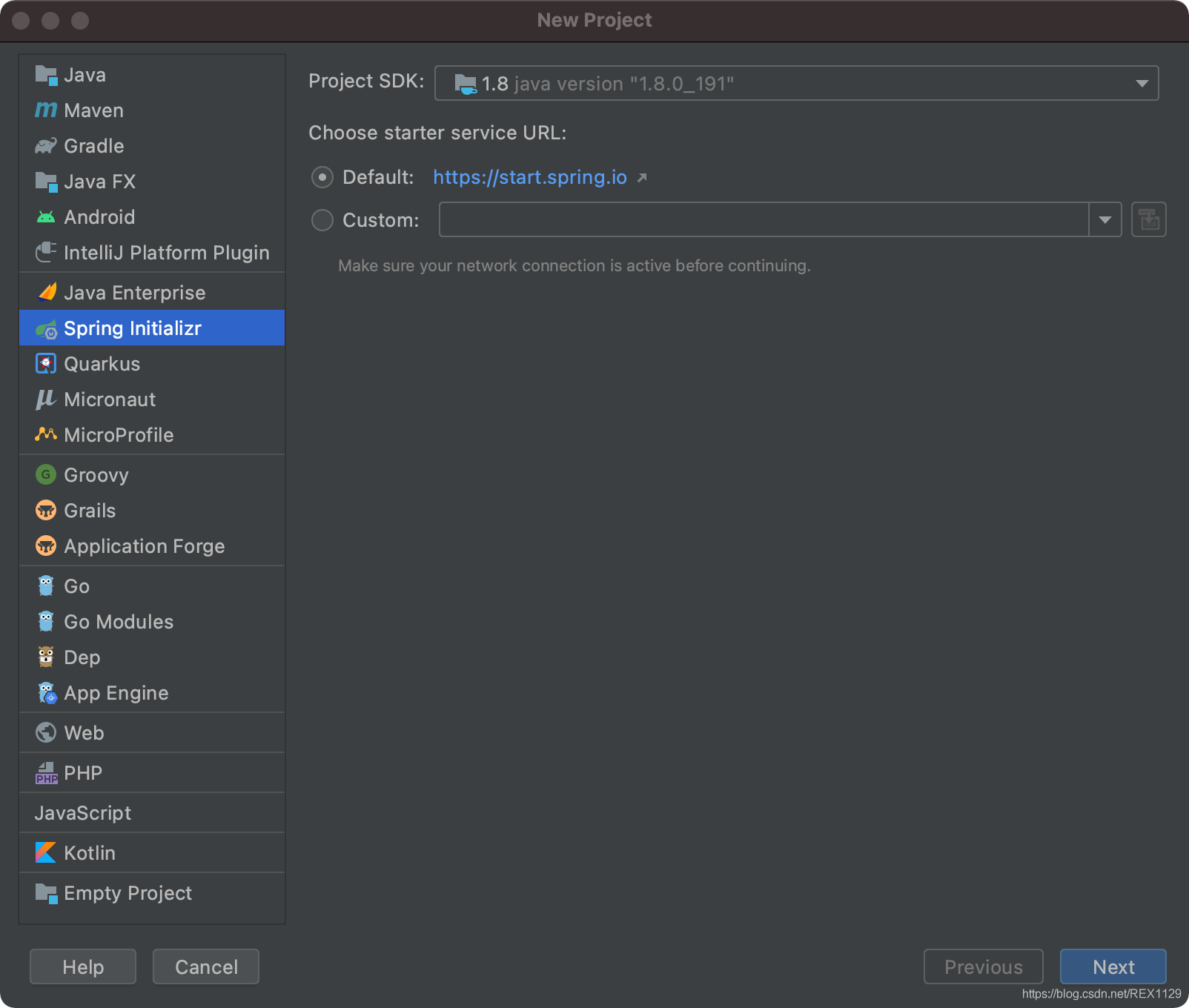Click the 'Application Forge' list label
1189x1008 pixels.
pyautogui.click(x=145, y=546)
